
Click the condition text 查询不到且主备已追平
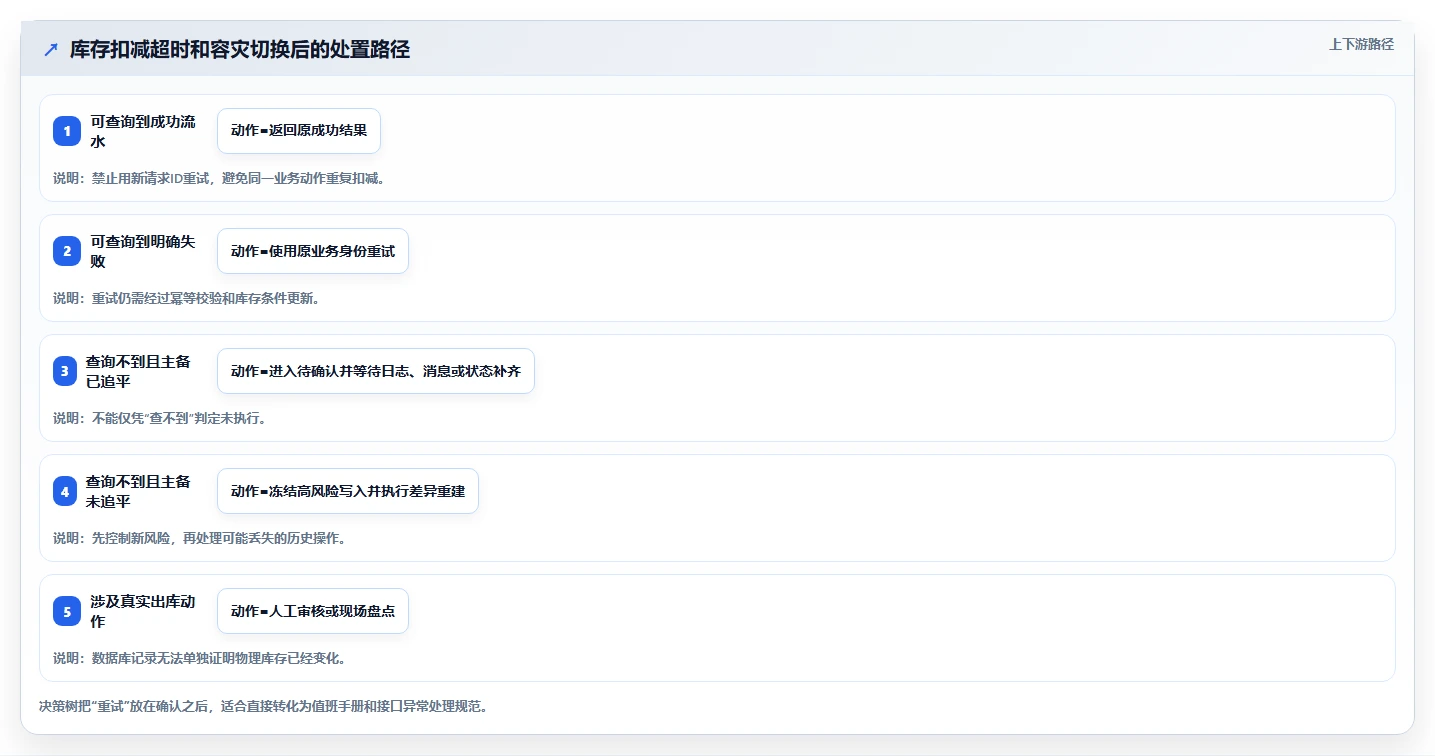(x=138, y=371)
